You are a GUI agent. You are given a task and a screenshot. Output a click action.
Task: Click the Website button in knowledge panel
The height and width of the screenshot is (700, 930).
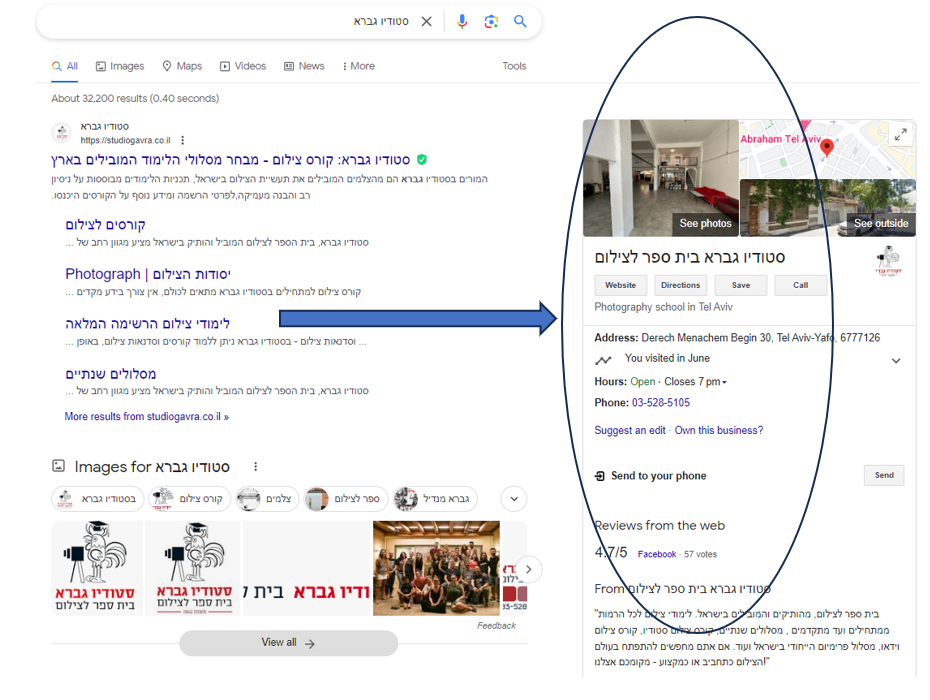pyautogui.click(x=620, y=285)
